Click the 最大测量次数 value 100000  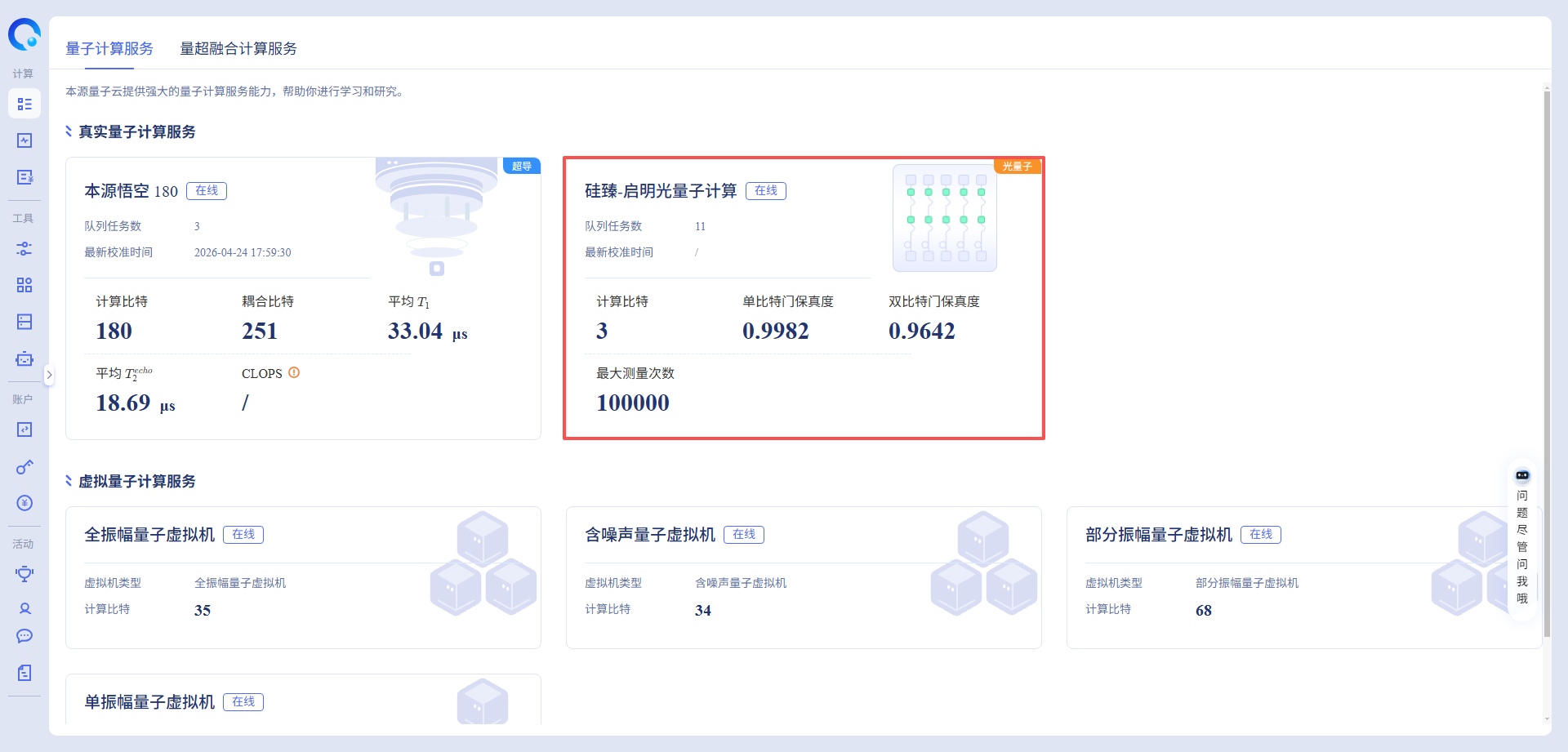[x=633, y=403]
